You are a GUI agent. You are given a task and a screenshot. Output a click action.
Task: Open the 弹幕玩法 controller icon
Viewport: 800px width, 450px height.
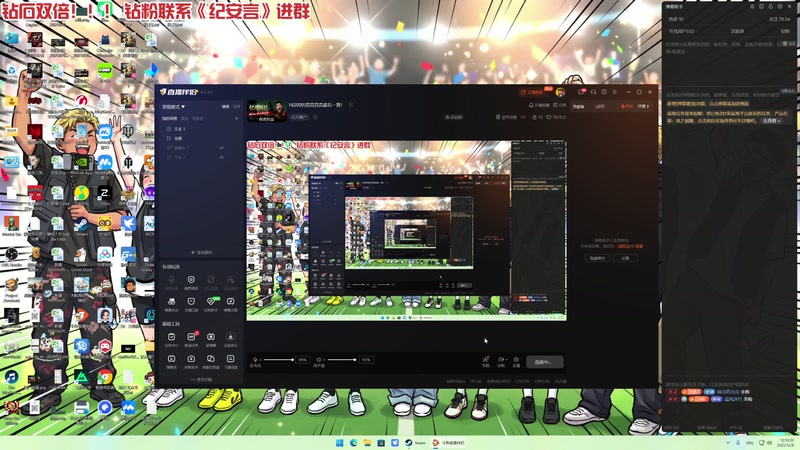pos(171,304)
